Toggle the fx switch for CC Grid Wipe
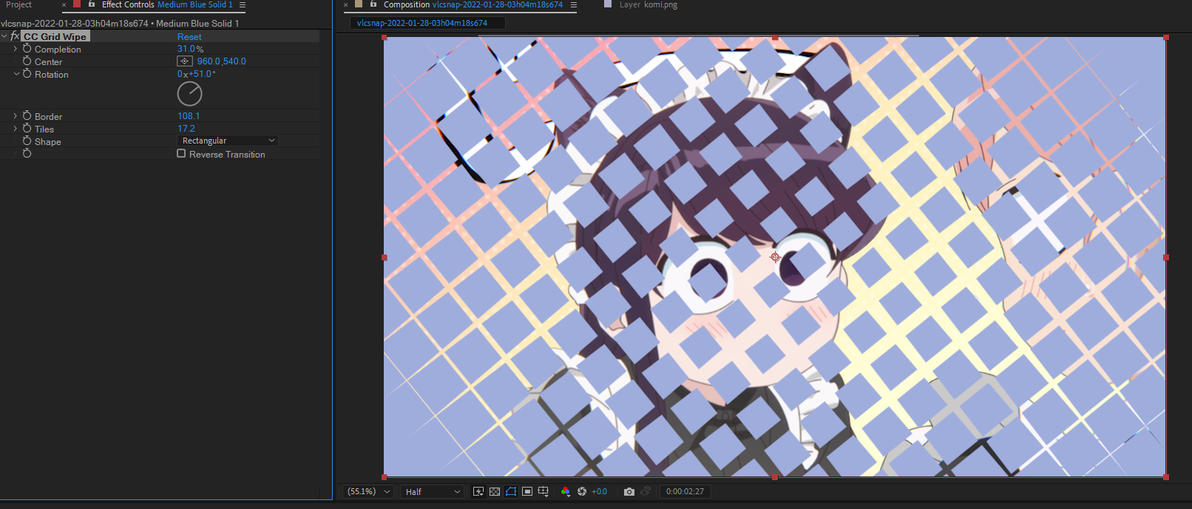Screen dimensions: 1192x509 tap(14, 36)
